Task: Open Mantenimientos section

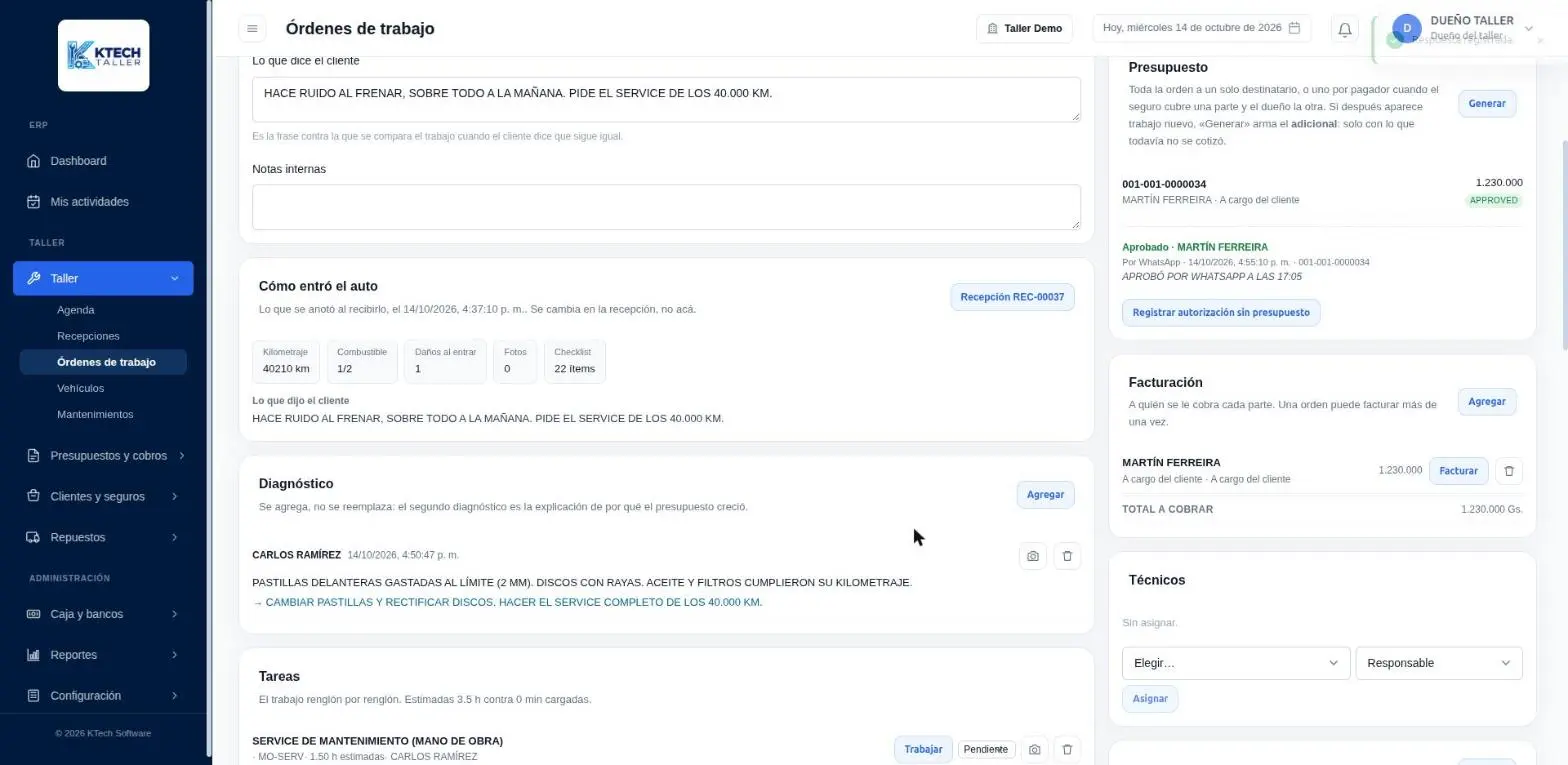Action: [x=95, y=414]
